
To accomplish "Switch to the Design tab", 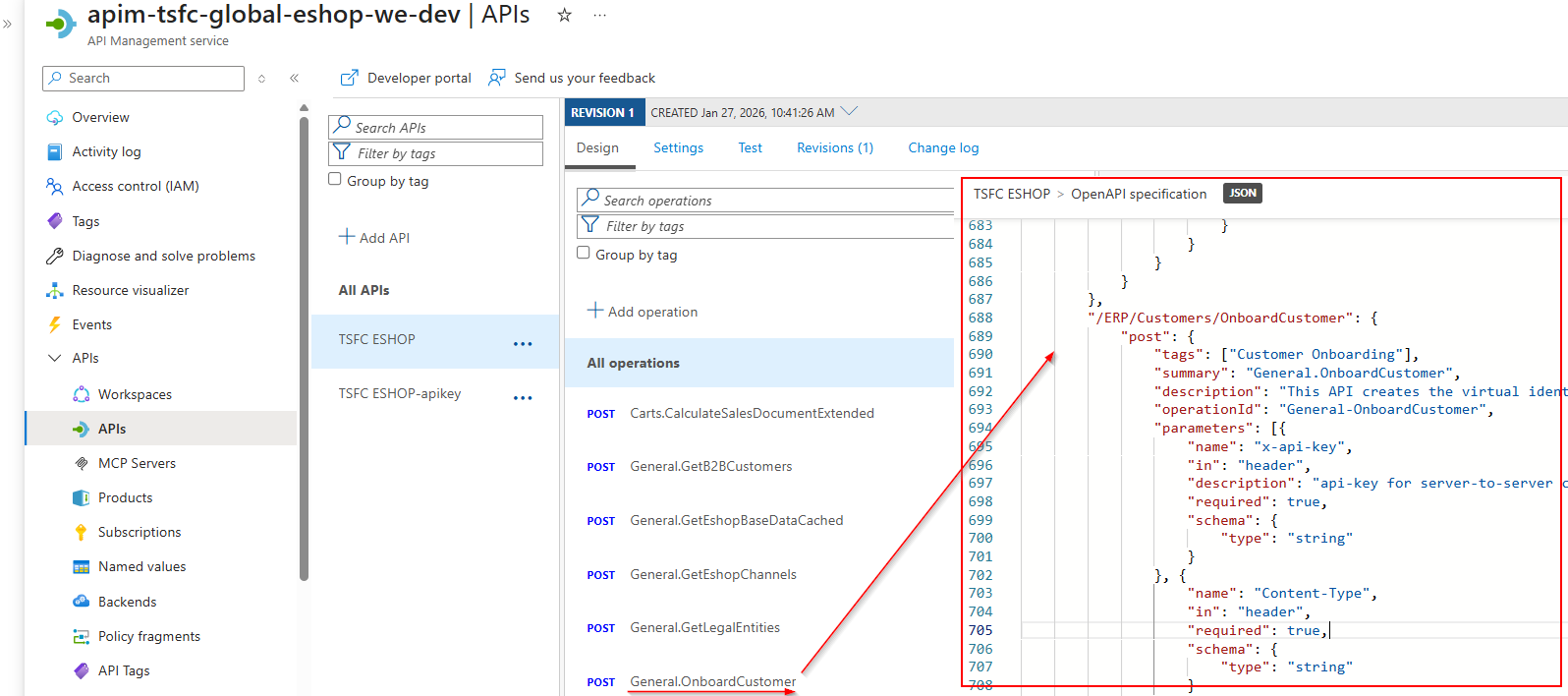I will [597, 148].
